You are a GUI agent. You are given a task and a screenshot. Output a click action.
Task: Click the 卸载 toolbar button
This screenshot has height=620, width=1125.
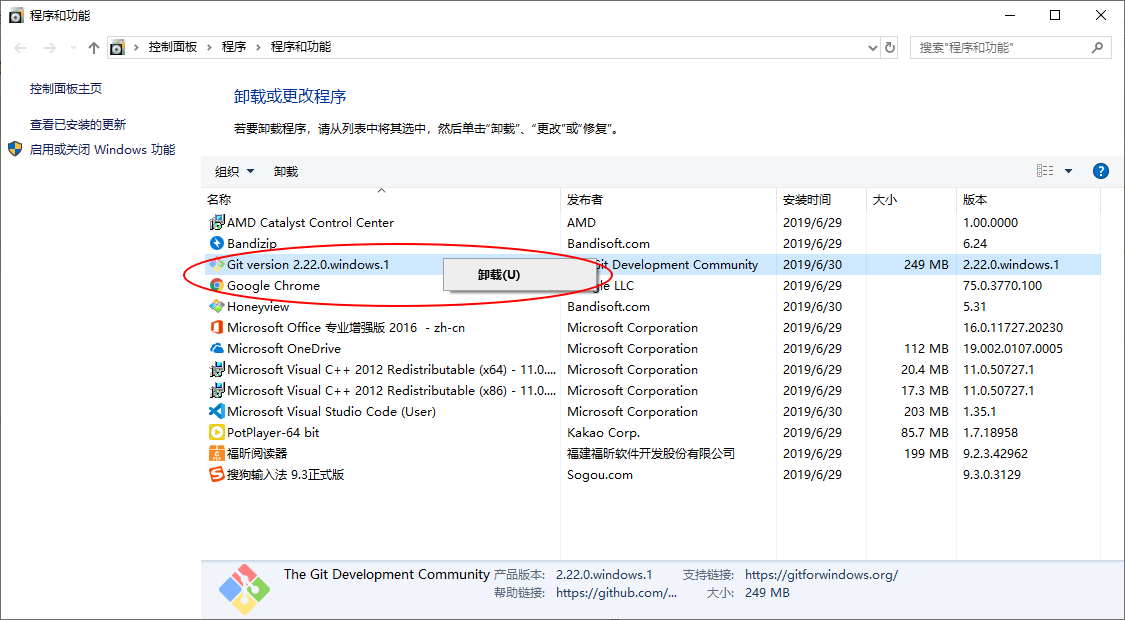point(286,172)
